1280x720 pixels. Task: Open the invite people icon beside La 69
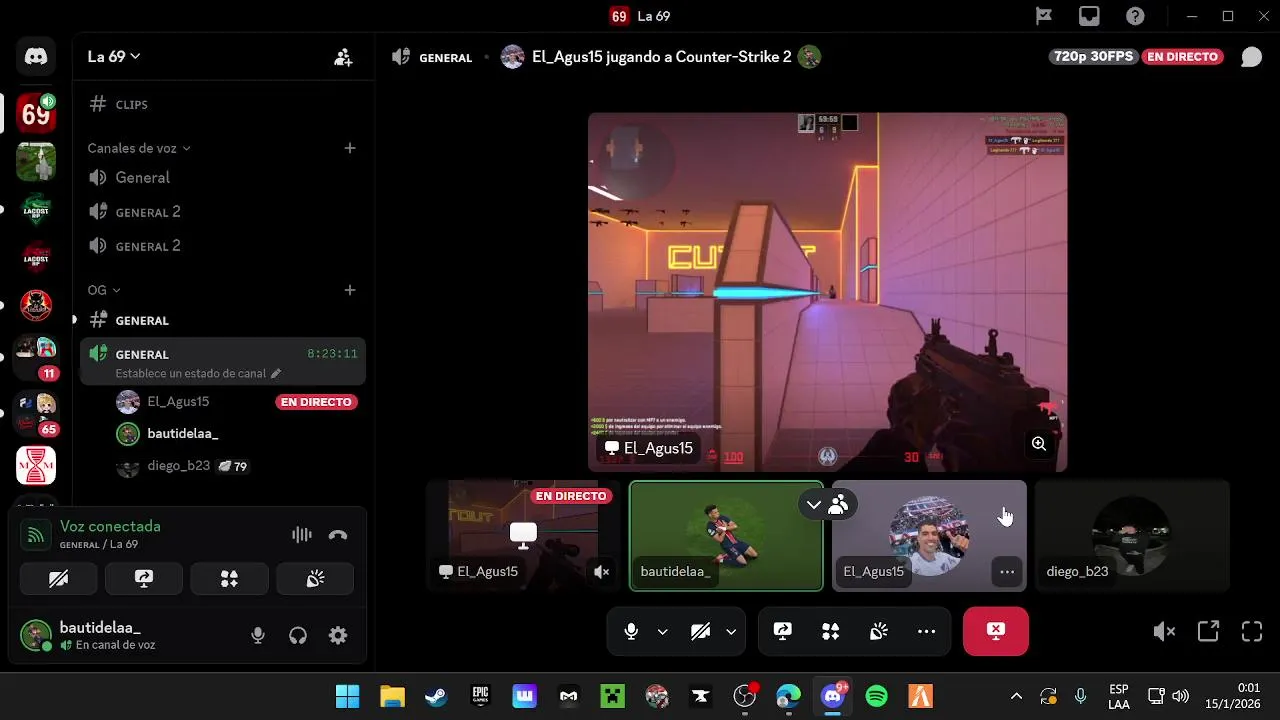pos(343,57)
